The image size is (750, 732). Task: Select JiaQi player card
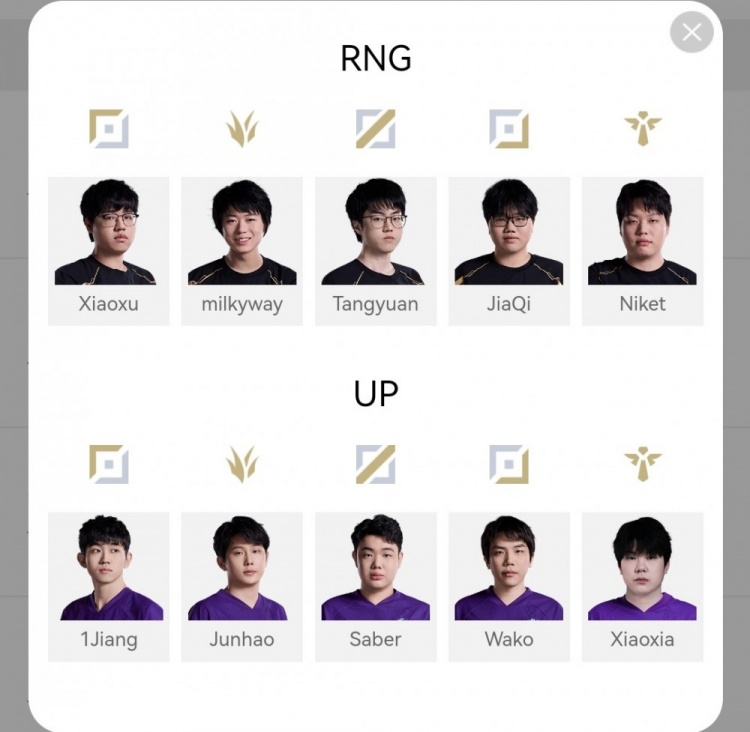509,251
